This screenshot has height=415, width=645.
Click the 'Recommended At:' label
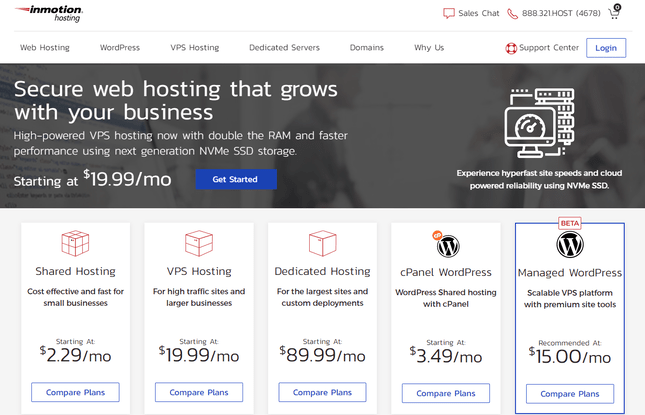click(570, 343)
